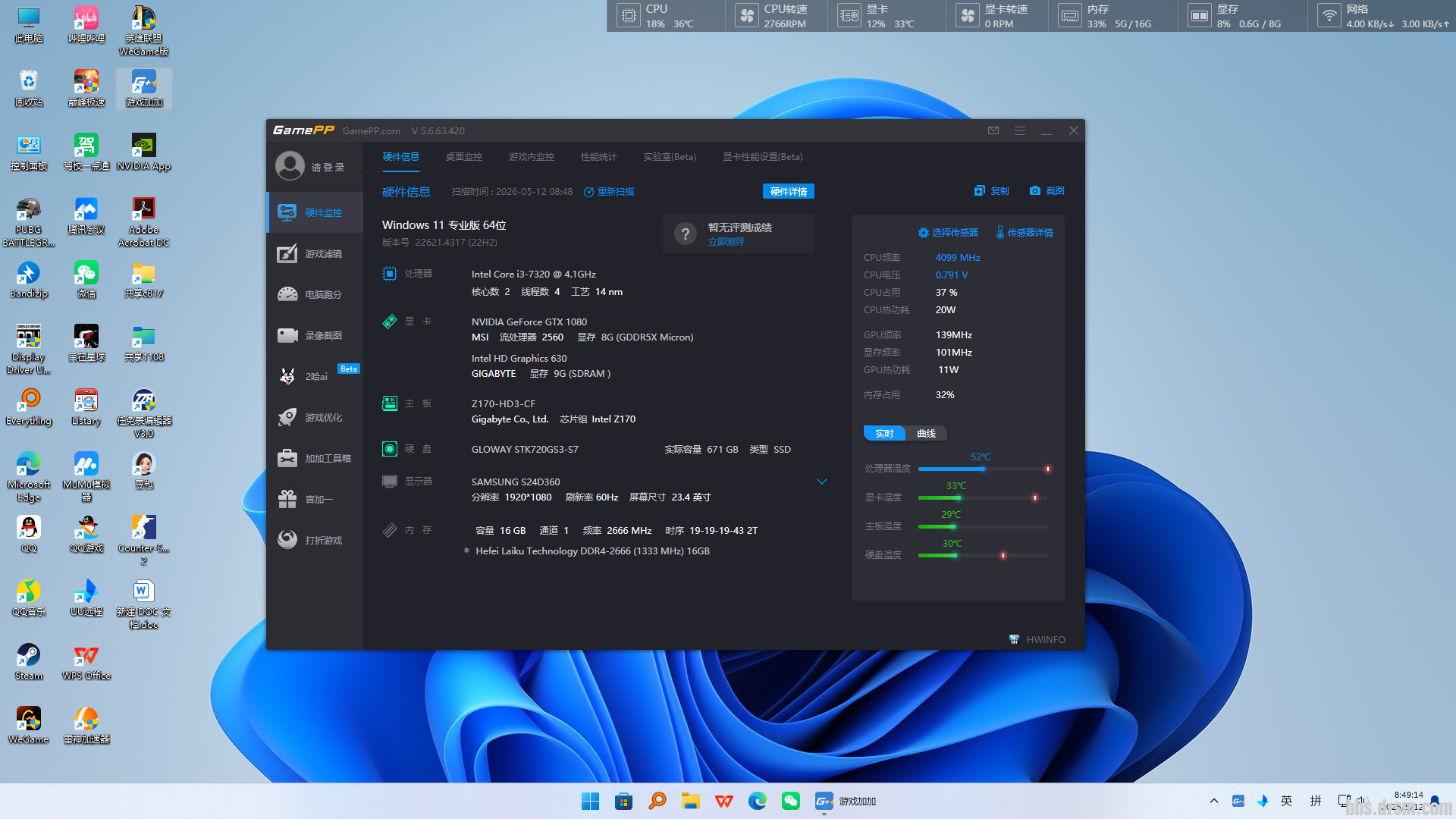Click the Hefei Laiku DDR4-2666 memory entry

[x=592, y=551]
